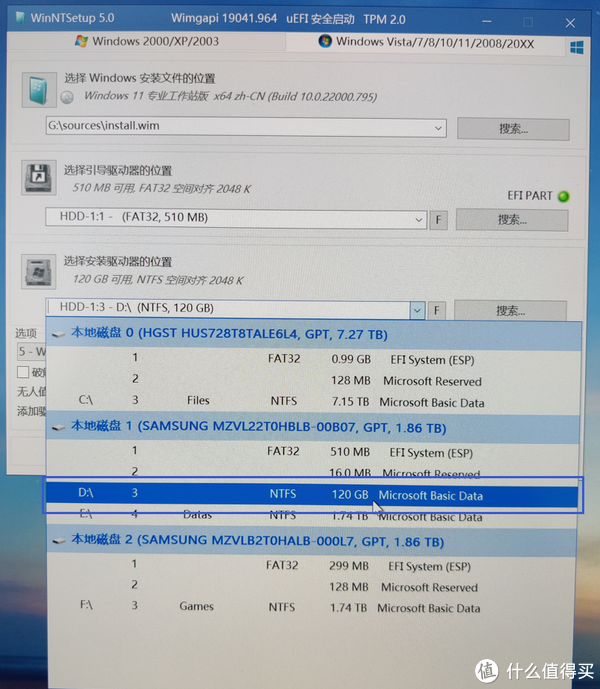Select disk 0 partition 2 128 MB Microsoft Reserved

[x=314, y=380]
